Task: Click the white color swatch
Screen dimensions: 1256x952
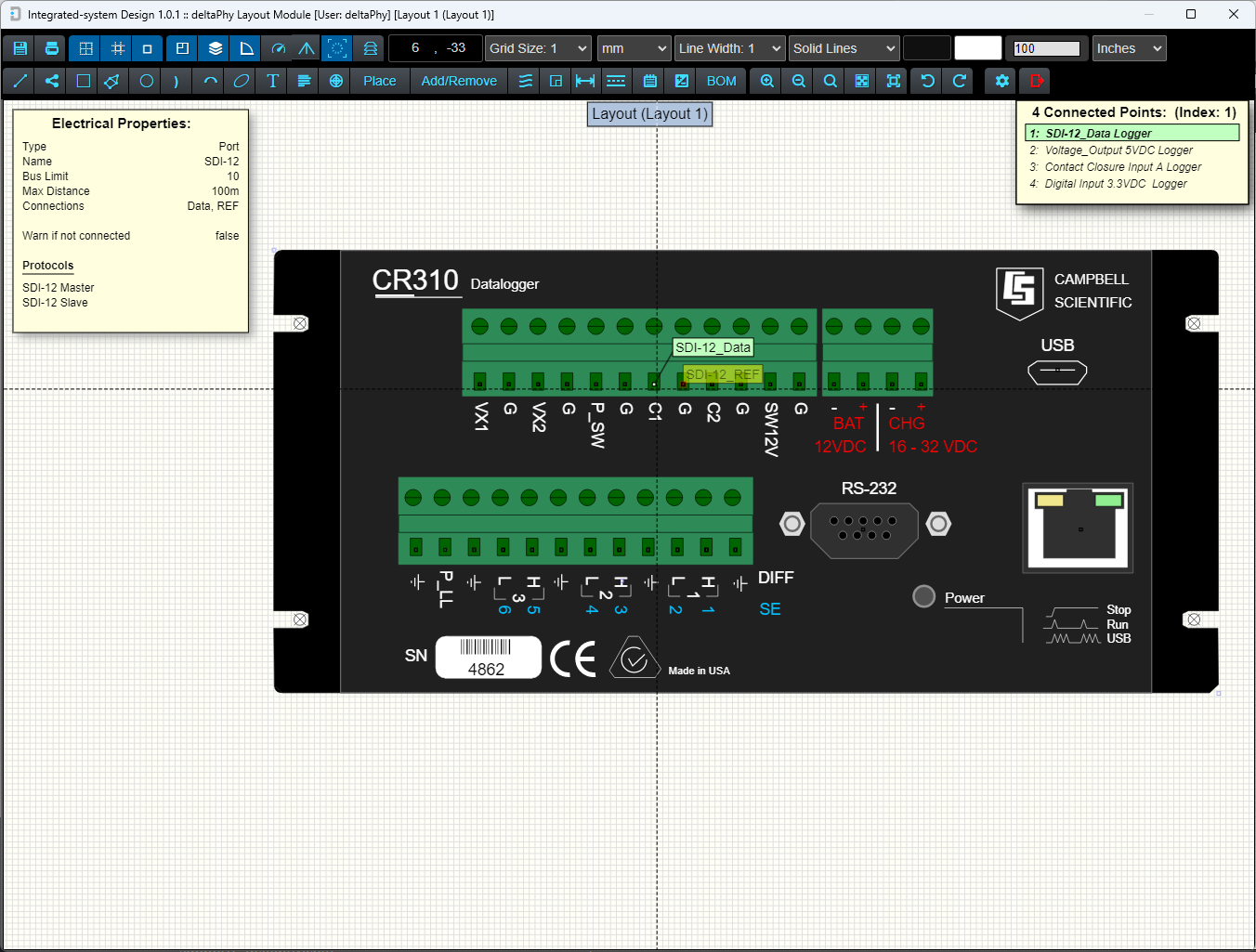Action: [978, 47]
